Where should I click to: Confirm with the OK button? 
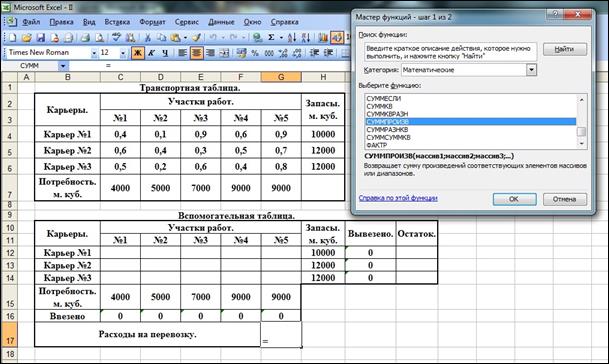[514, 199]
